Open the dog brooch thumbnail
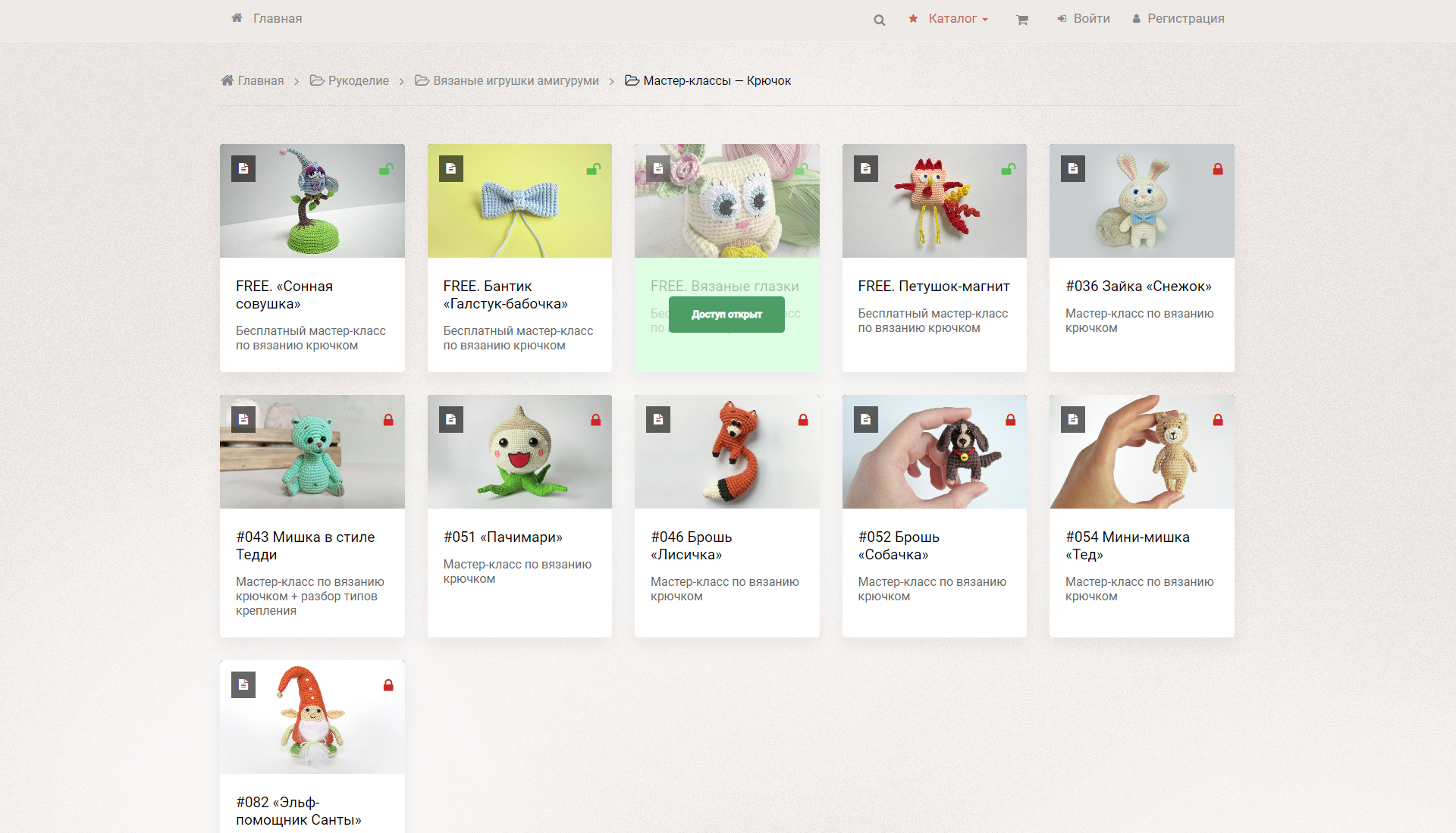The image size is (1456, 833). click(x=934, y=452)
